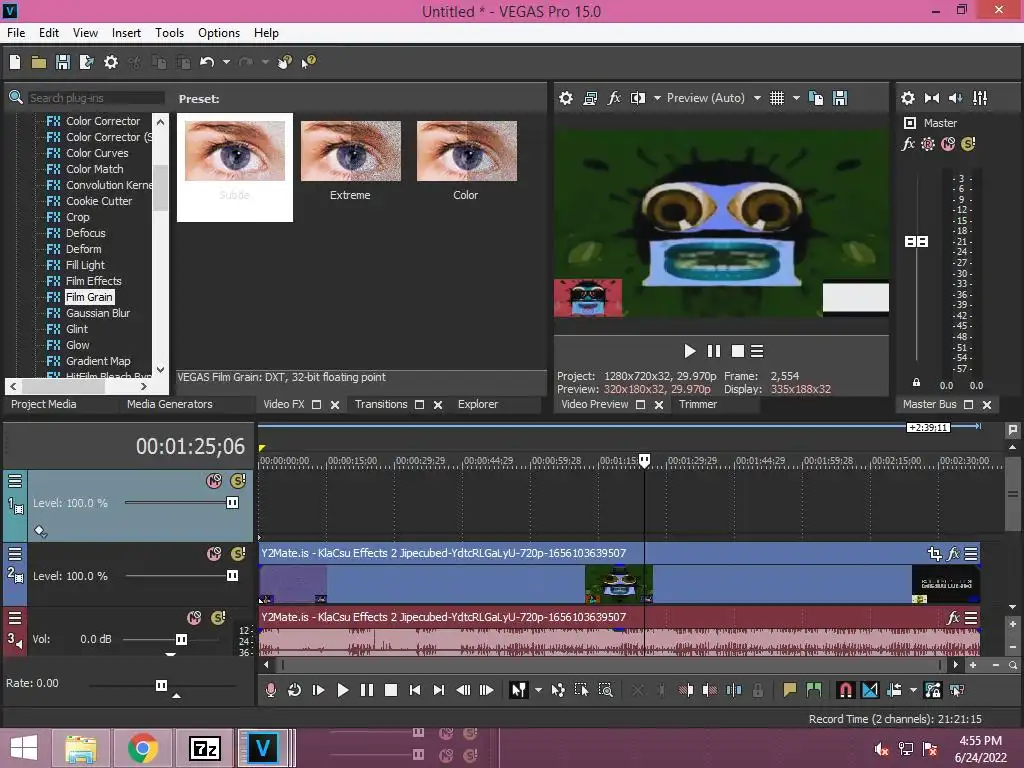Screen dimensions: 1024x768
Task: Open the Overlays grid dropdown arrow
Action: pos(796,98)
